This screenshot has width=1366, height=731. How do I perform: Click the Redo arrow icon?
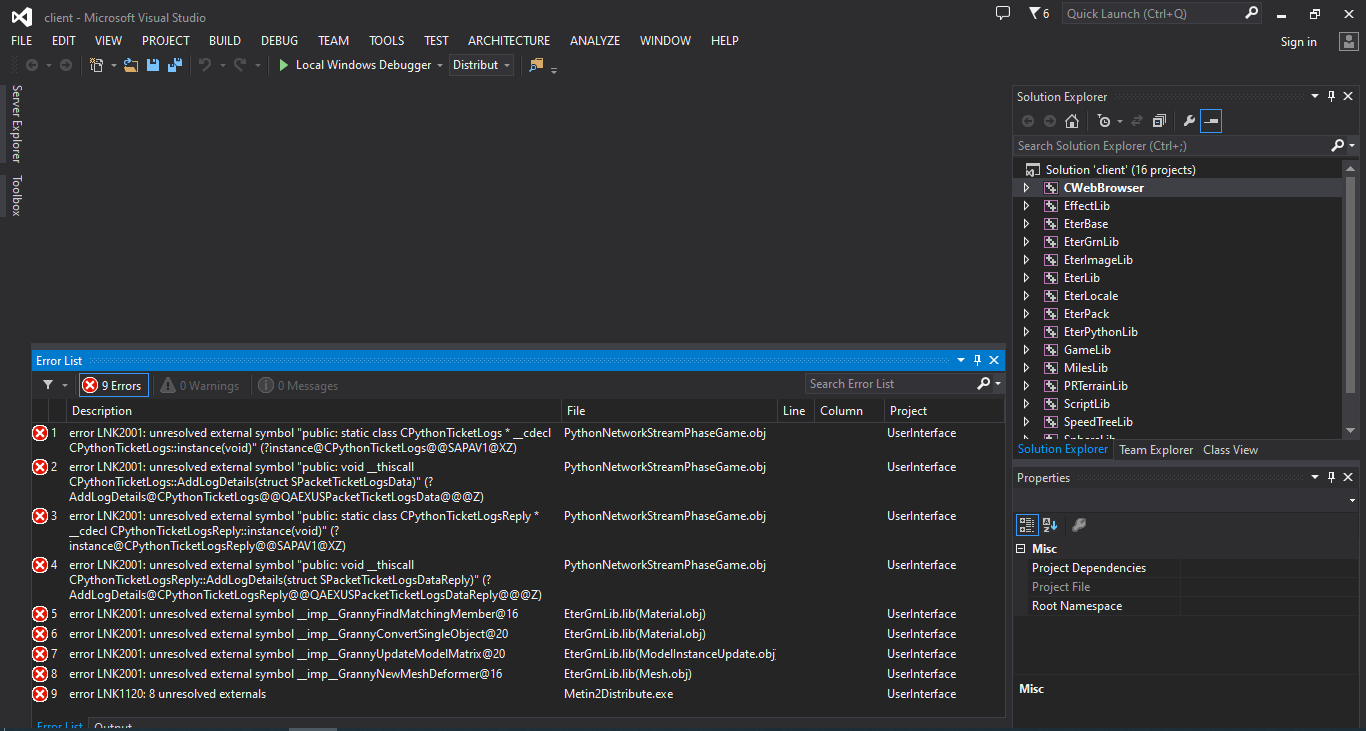pos(240,65)
